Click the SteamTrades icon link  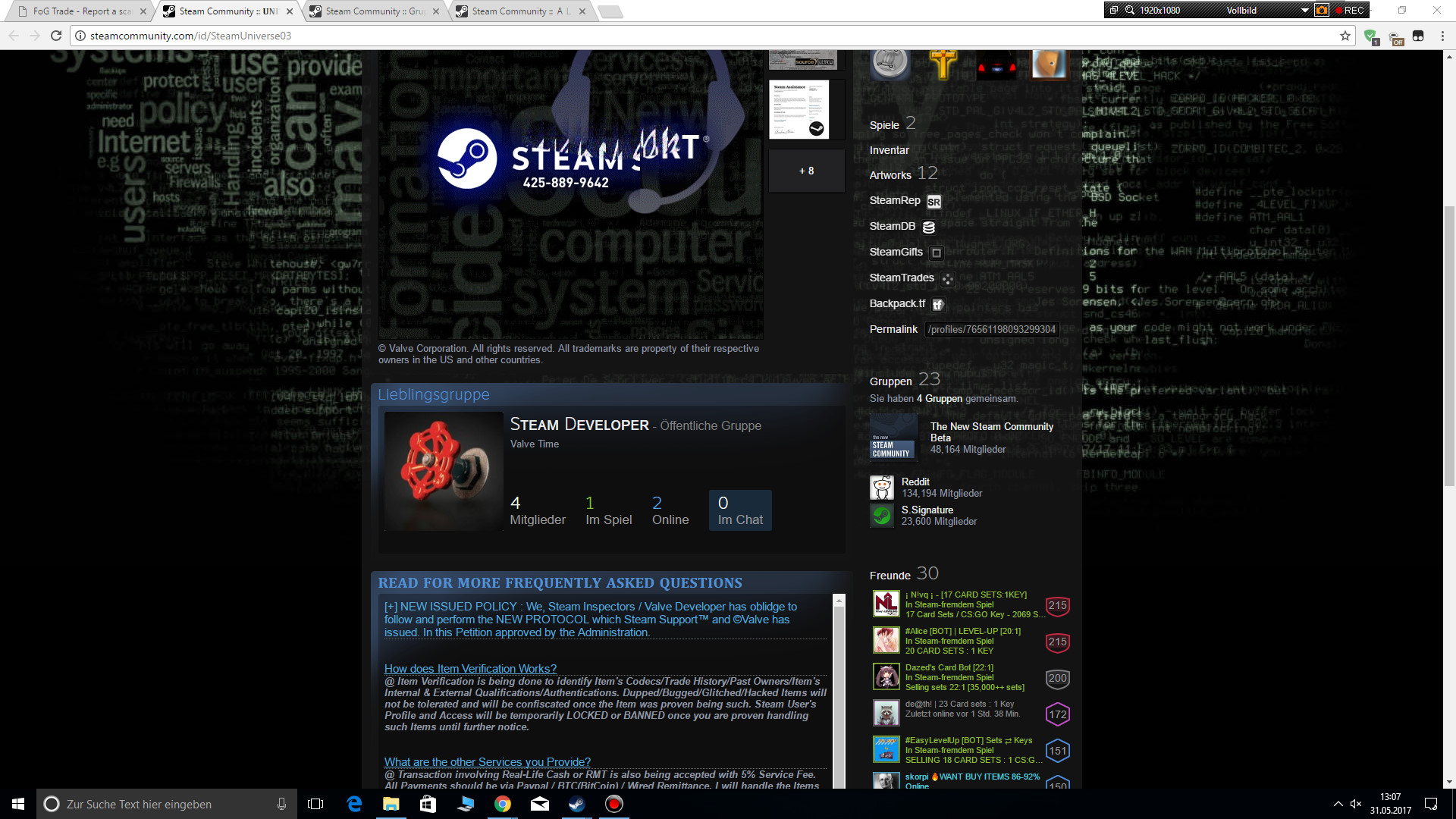tap(947, 279)
